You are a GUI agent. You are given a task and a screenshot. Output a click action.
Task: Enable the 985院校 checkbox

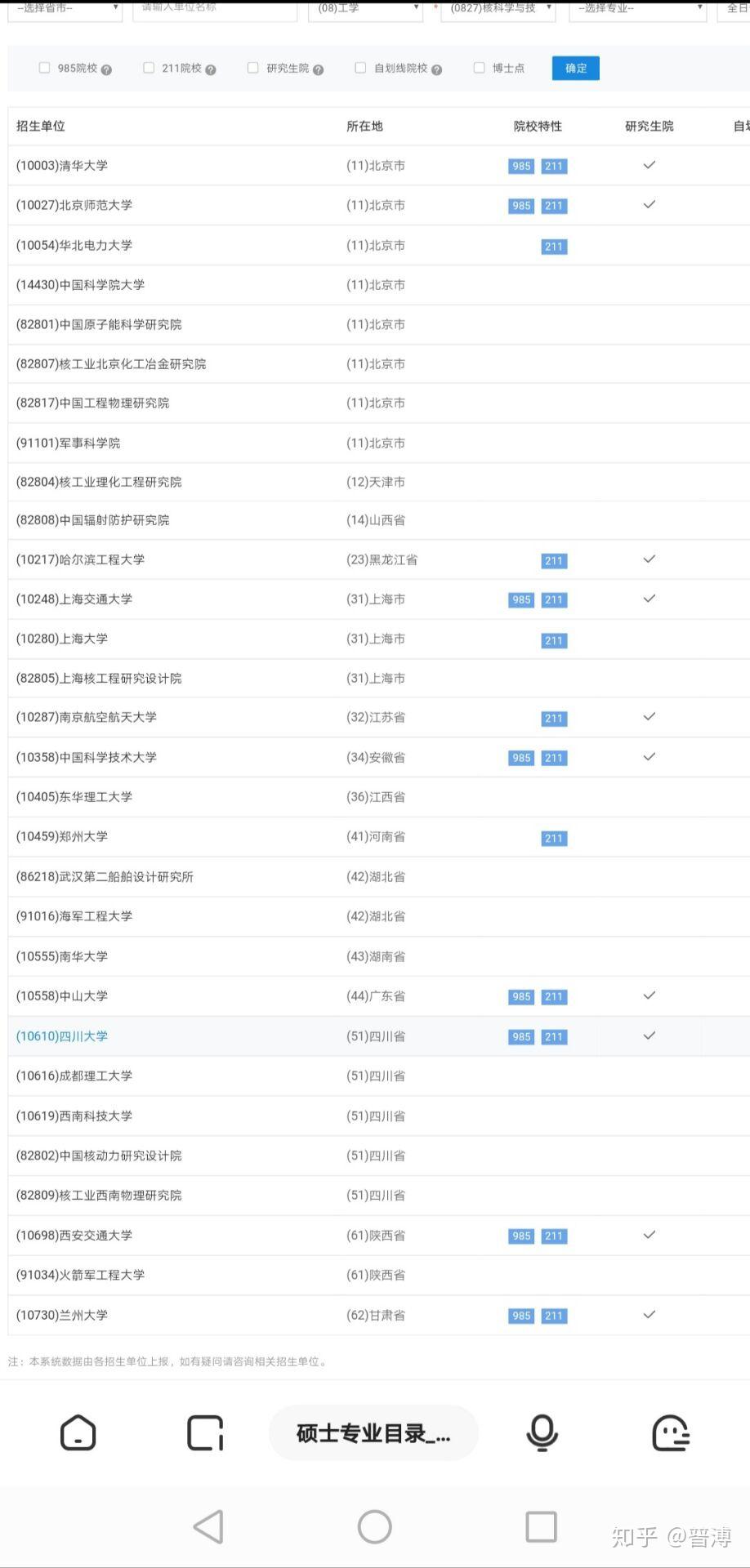tap(45, 68)
